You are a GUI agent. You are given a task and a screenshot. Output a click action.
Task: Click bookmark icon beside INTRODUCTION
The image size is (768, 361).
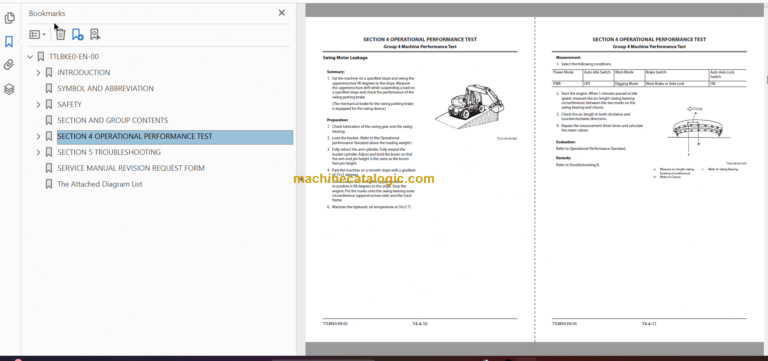(x=48, y=72)
